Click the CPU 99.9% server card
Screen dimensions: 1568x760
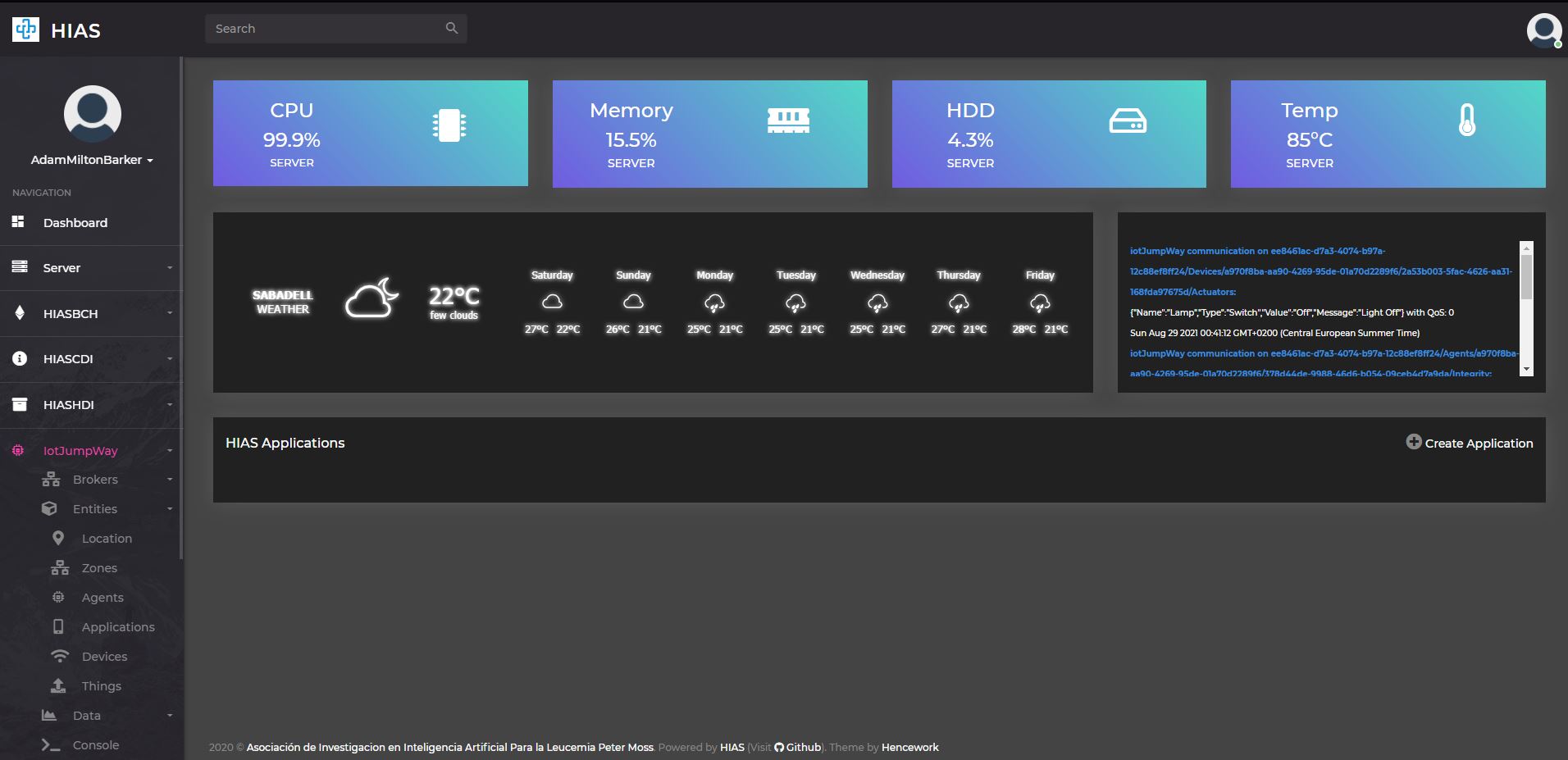371,133
